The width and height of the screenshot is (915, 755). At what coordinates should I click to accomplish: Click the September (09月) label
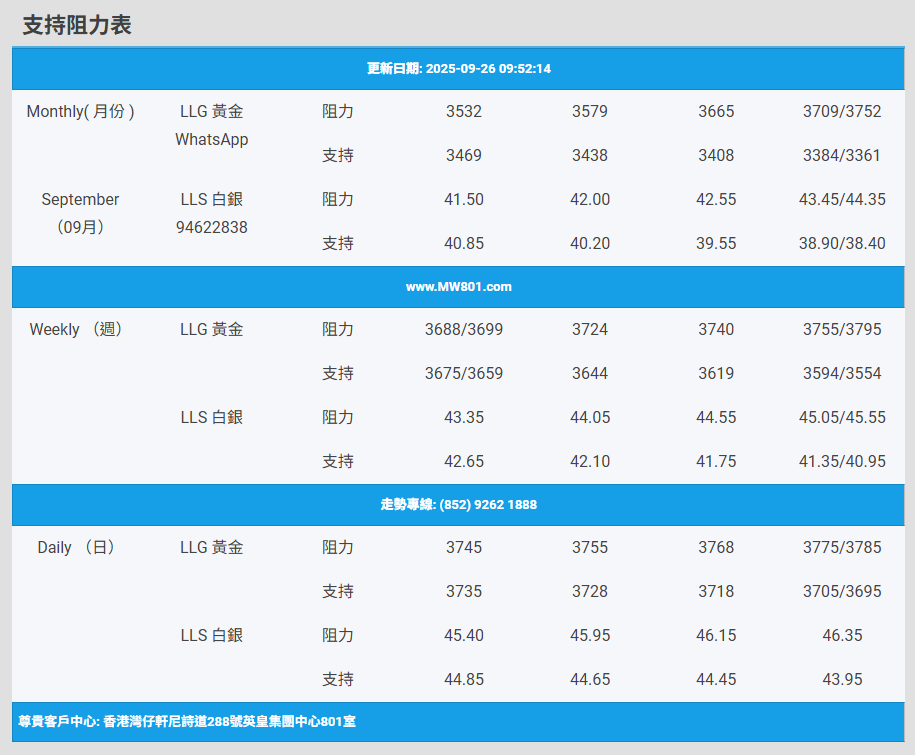tap(80, 213)
